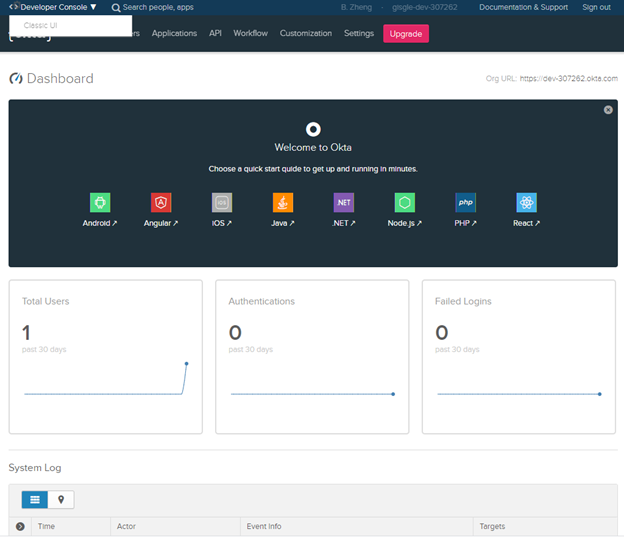Open the Angular quick start icon

(x=161, y=203)
